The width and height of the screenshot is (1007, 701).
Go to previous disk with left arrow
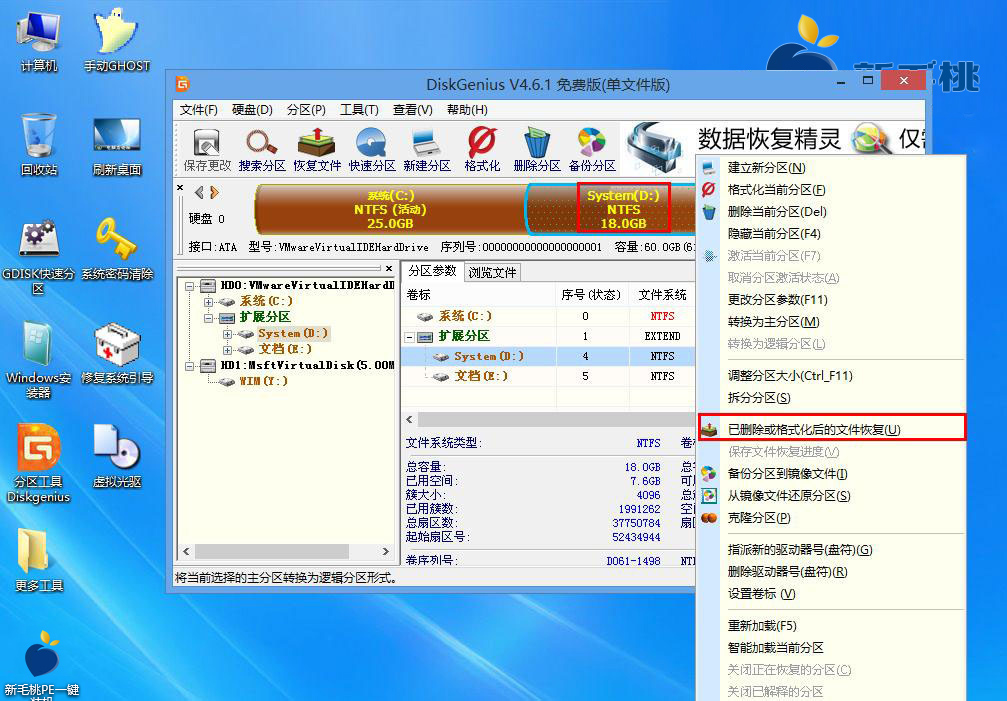coord(199,192)
